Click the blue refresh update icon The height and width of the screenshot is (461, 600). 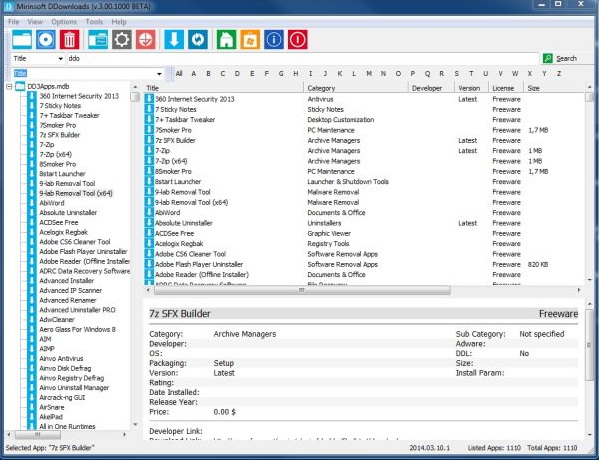198,39
